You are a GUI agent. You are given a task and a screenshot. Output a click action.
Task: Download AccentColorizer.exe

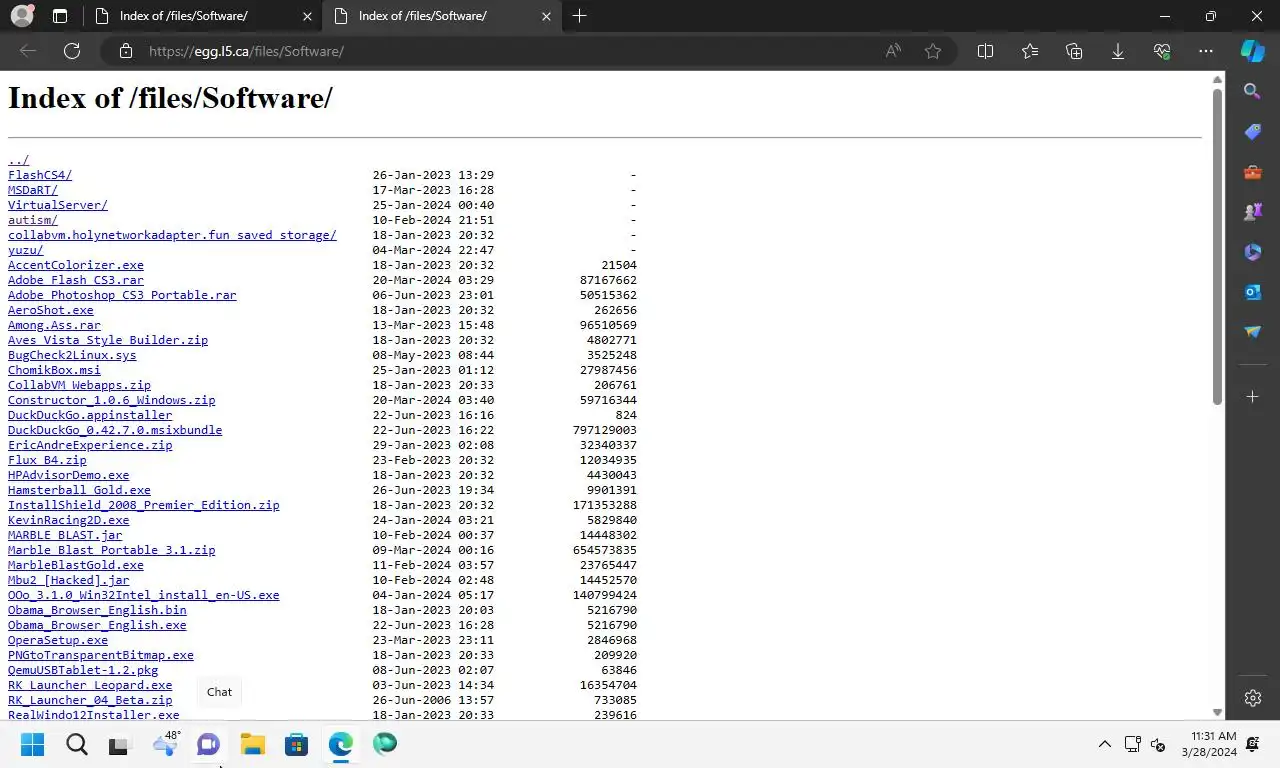point(76,265)
